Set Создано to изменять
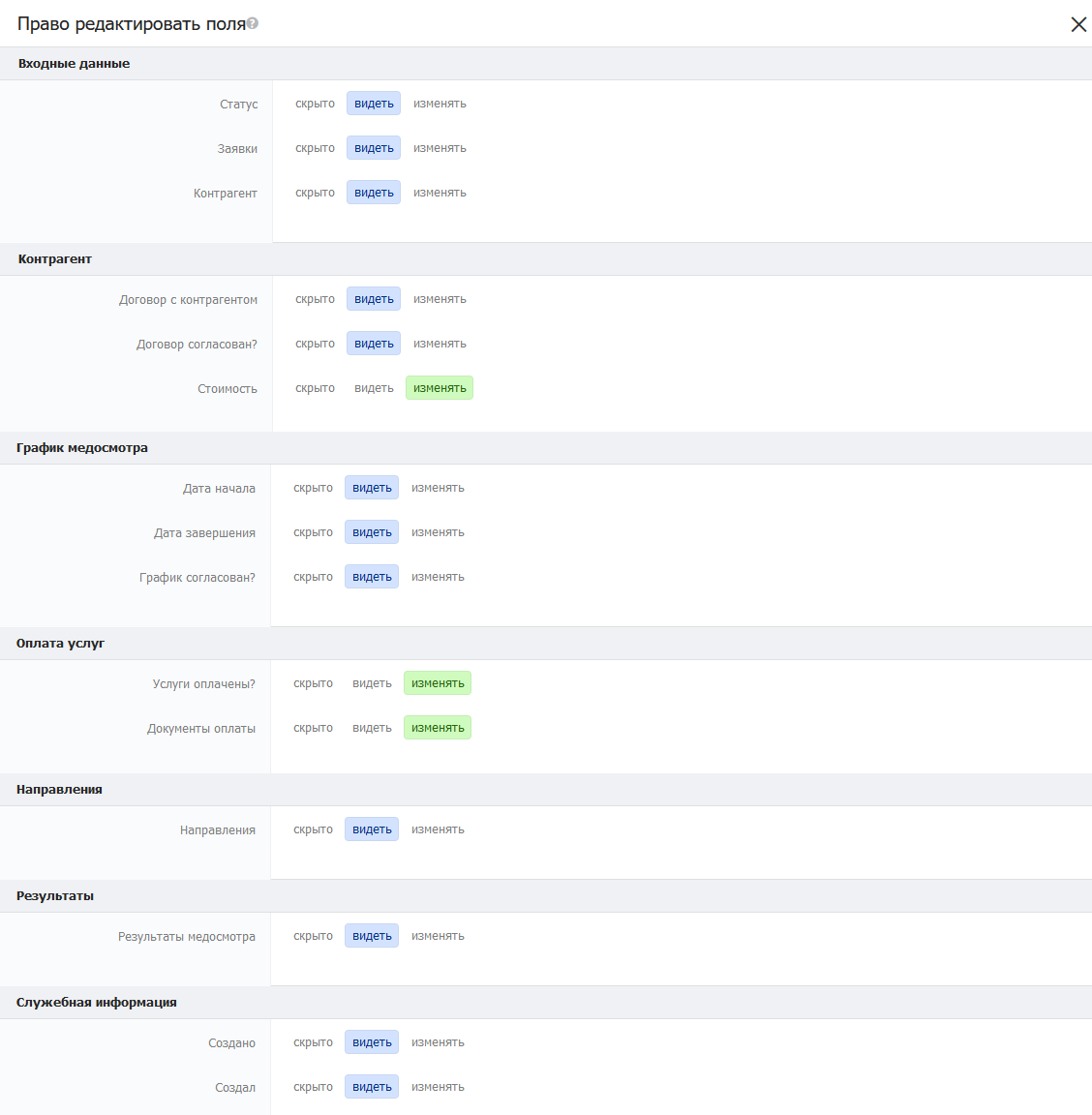Image resolution: width=1092 pixels, height=1115 pixels. click(x=438, y=1042)
